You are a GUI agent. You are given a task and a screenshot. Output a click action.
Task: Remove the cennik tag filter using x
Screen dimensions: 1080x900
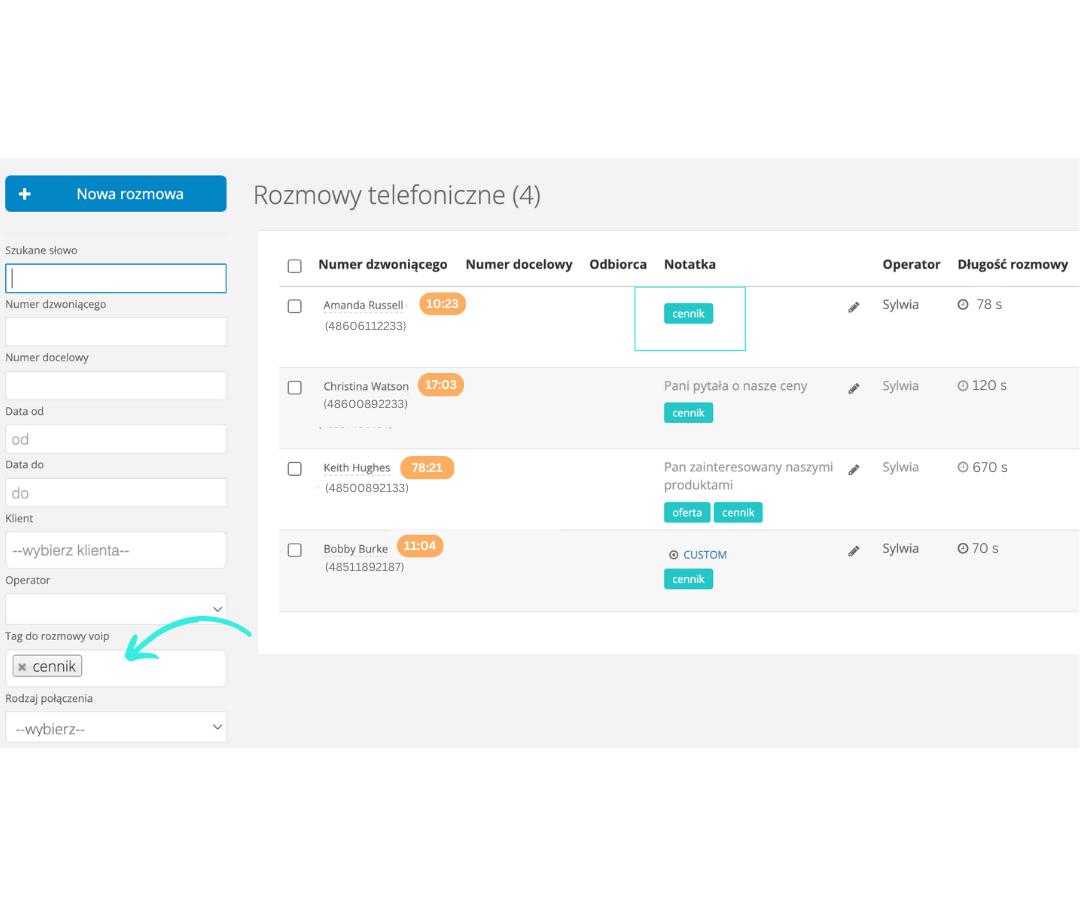(22, 667)
